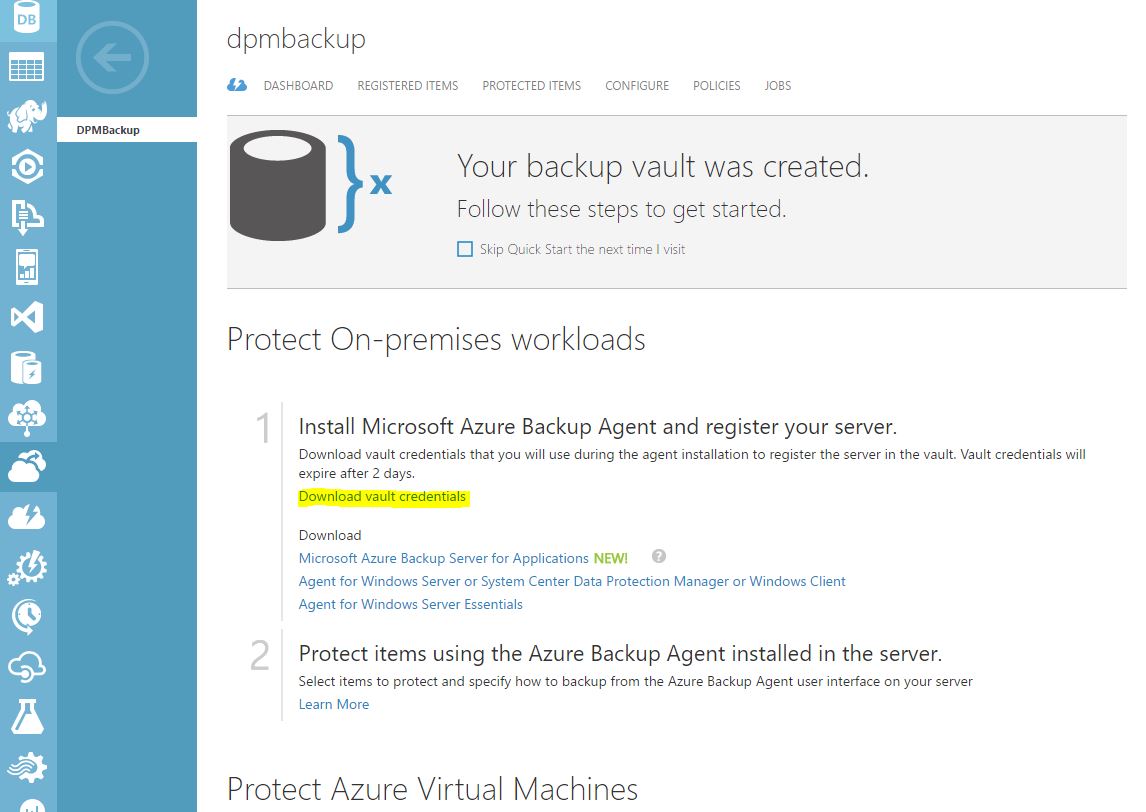Show help tooltip for Backup Server download

659,556
